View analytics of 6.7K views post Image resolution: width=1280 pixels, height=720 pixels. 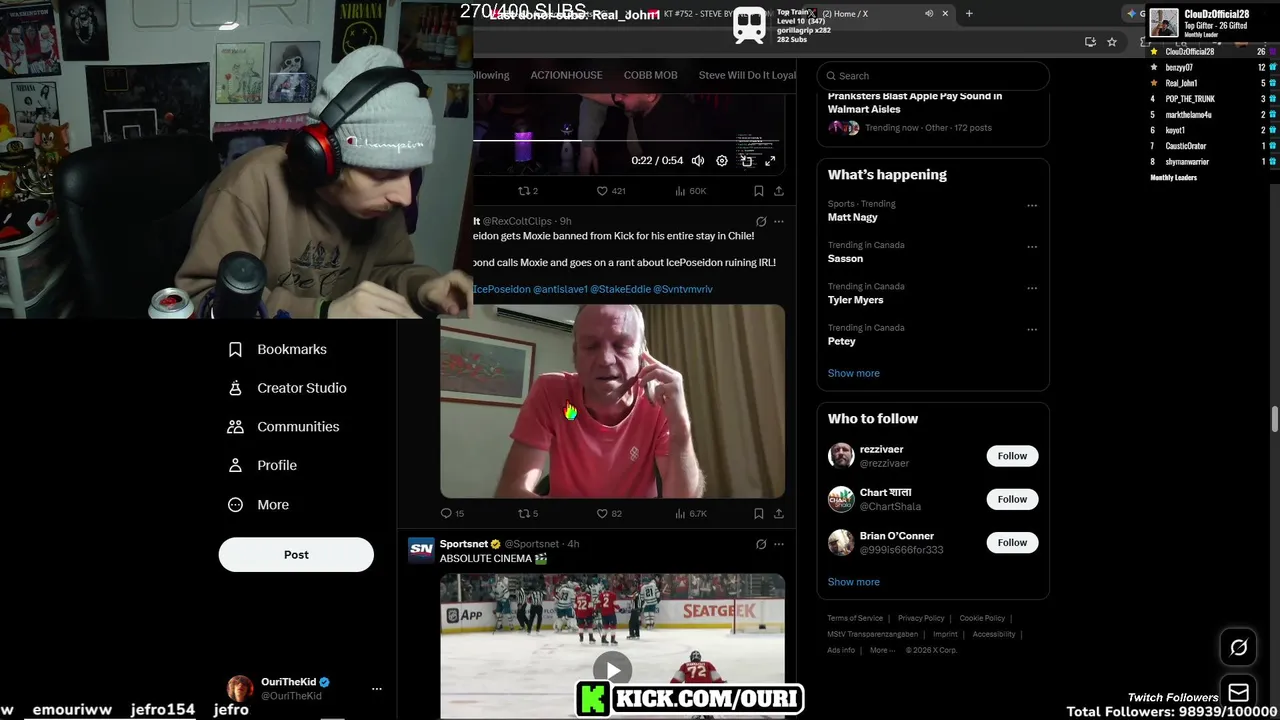coord(690,513)
